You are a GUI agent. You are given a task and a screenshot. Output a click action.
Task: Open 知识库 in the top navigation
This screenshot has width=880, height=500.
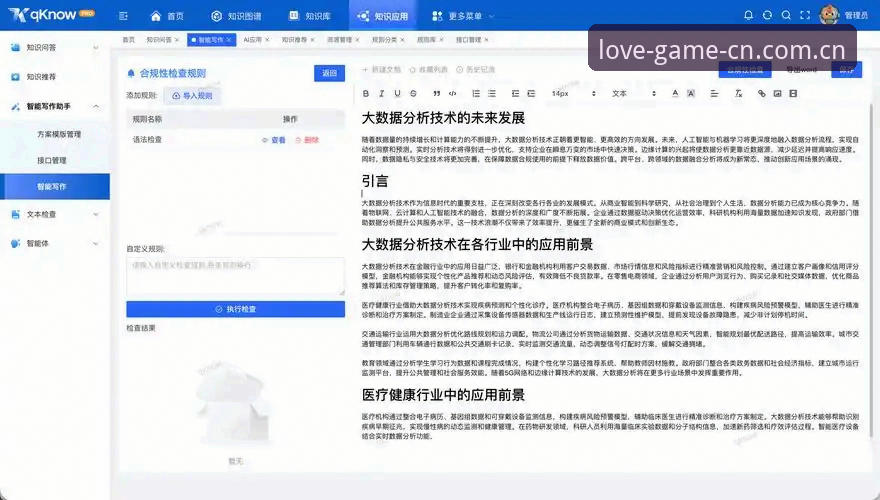309,16
